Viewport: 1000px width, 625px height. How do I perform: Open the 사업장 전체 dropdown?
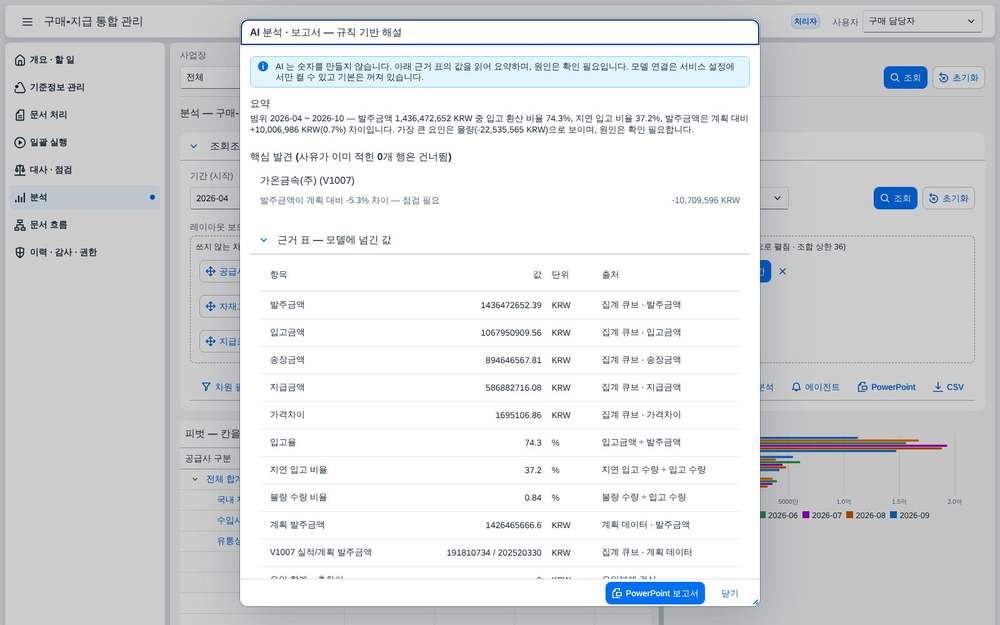(x=210, y=77)
